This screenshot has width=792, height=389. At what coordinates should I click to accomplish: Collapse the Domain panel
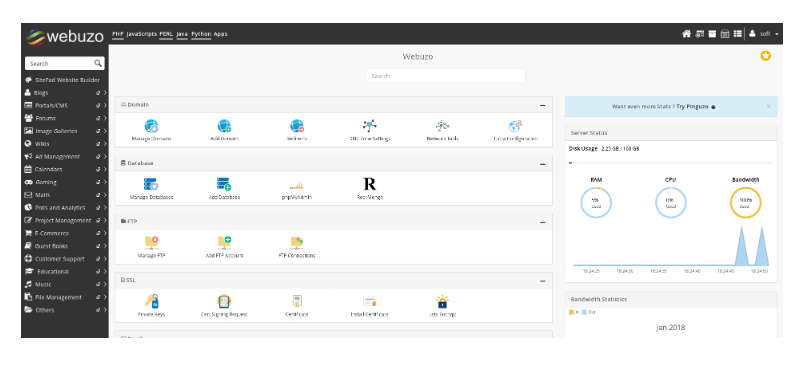coord(542,106)
